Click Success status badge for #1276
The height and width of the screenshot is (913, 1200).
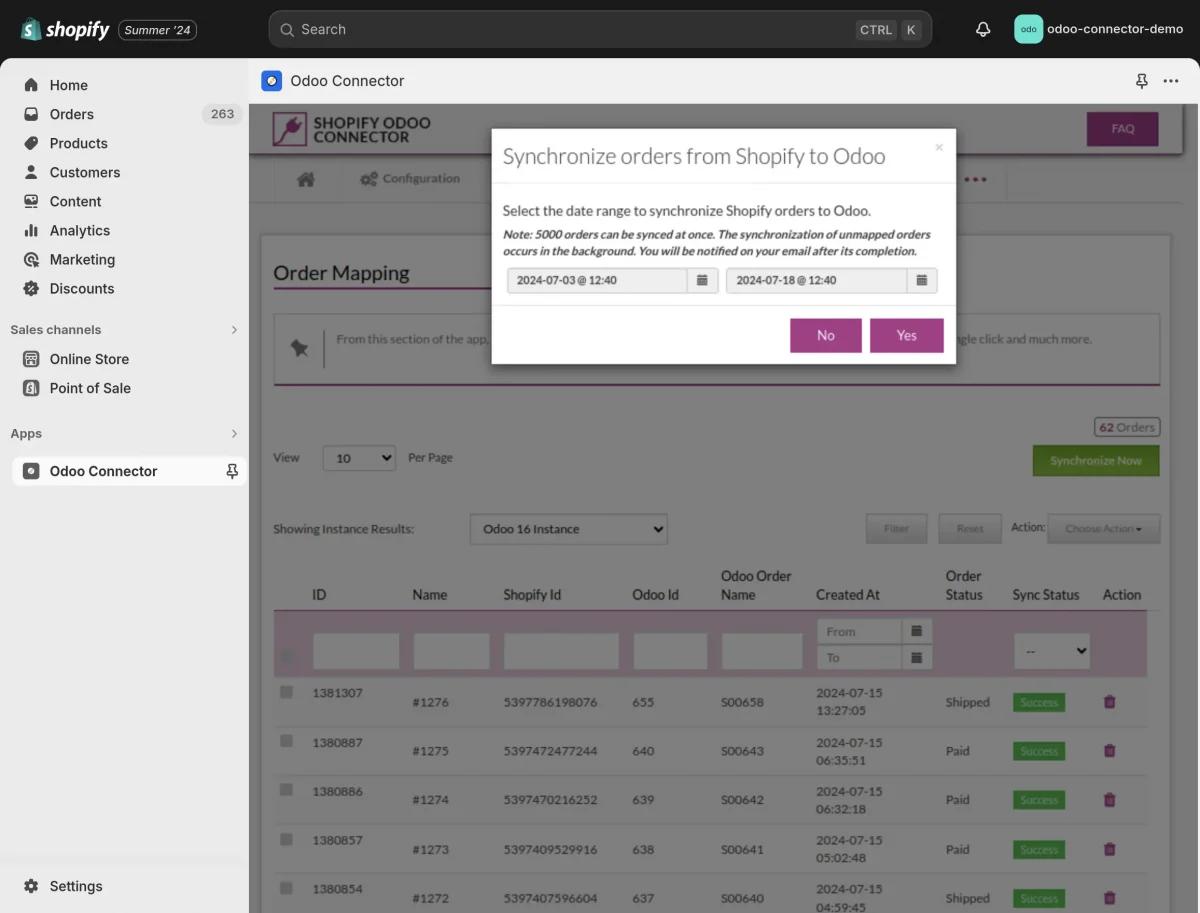(1039, 702)
